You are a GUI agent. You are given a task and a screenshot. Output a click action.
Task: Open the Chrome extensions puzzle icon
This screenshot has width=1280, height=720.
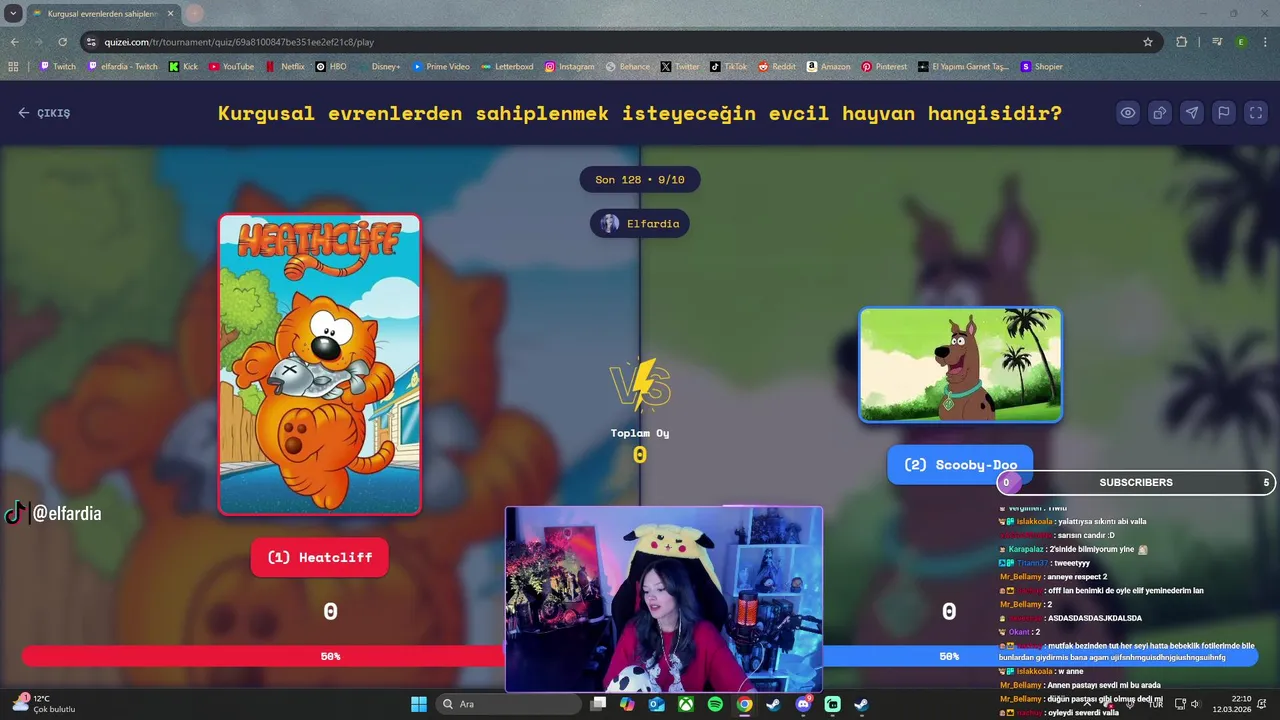click(x=1182, y=42)
